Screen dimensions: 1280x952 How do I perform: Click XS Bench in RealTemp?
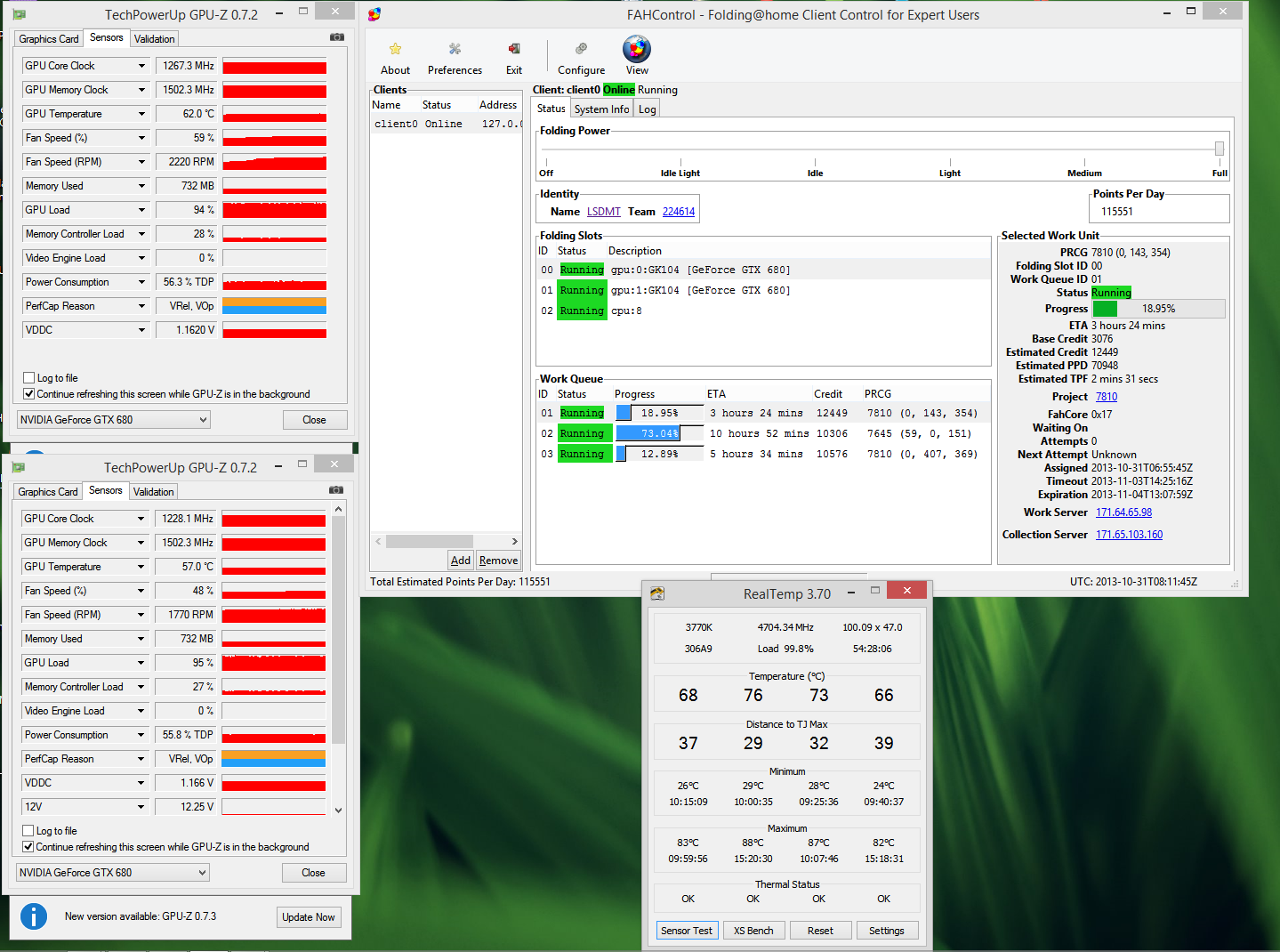[x=753, y=931]
